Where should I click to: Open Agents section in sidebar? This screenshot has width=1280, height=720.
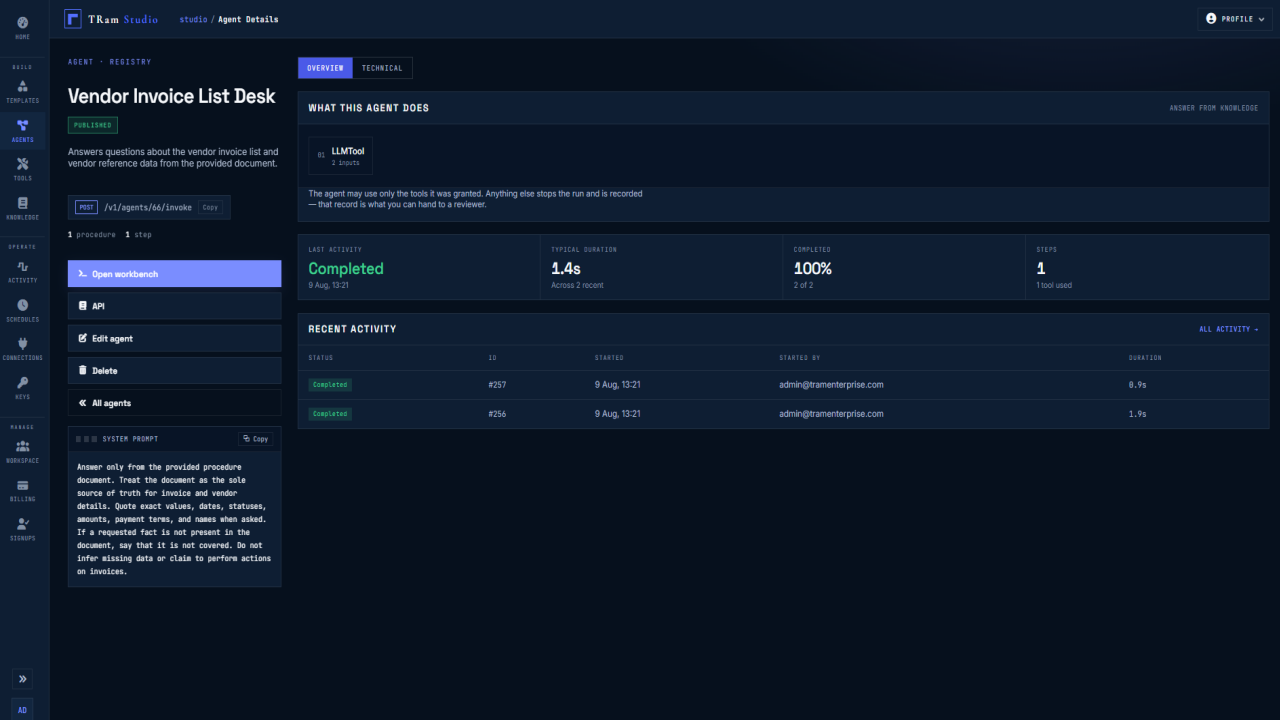click(x=22, y=130)
